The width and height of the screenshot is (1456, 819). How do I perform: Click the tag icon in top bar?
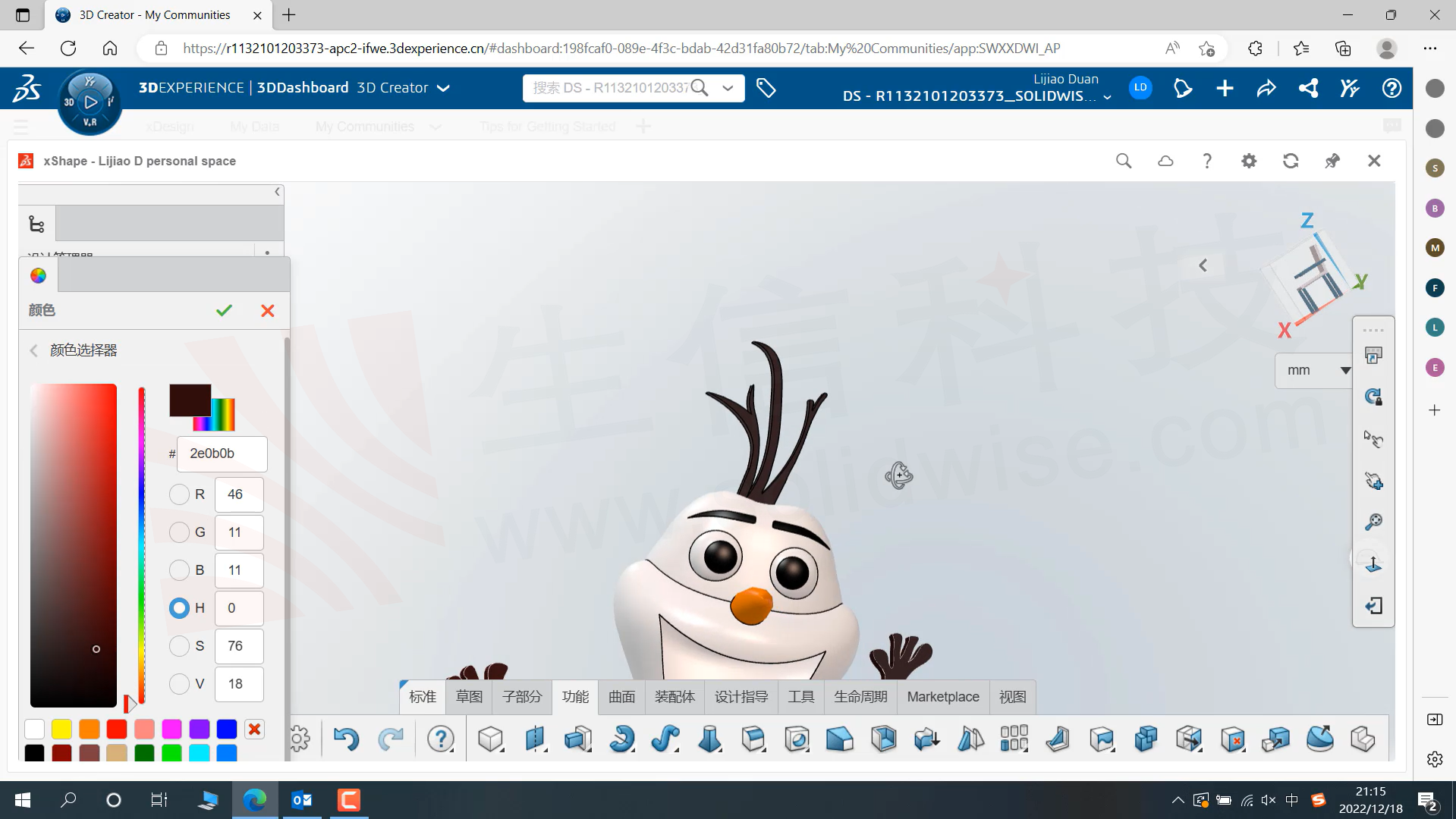pyautogui.click(x=766, y=88)
